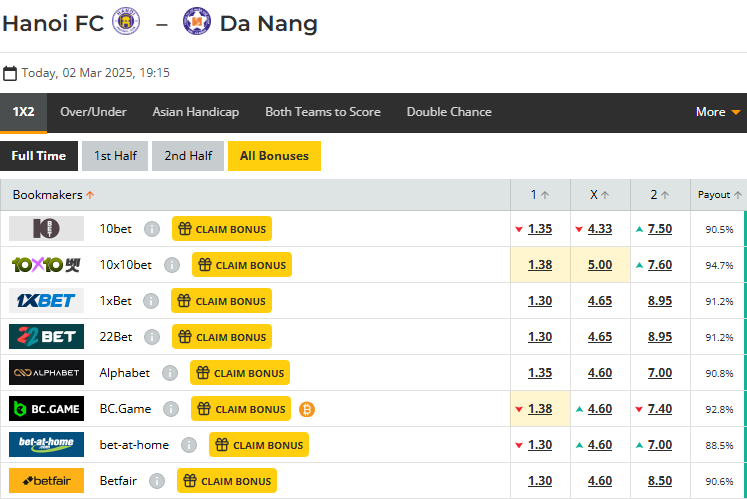
Task: Click the Betfair logo
Action: 46,481
